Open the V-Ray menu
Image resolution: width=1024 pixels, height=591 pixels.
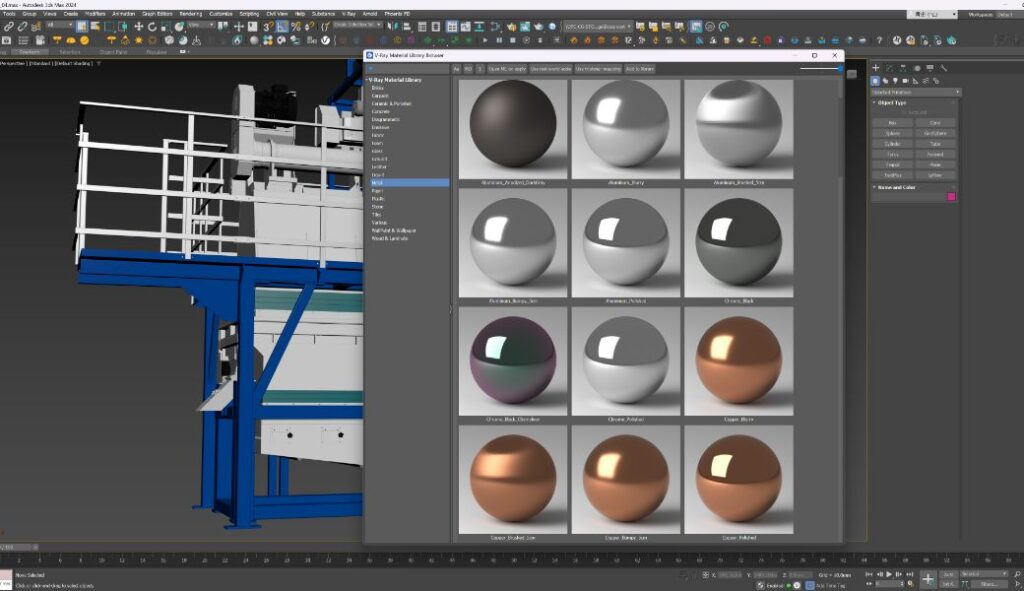pos(349,14)
